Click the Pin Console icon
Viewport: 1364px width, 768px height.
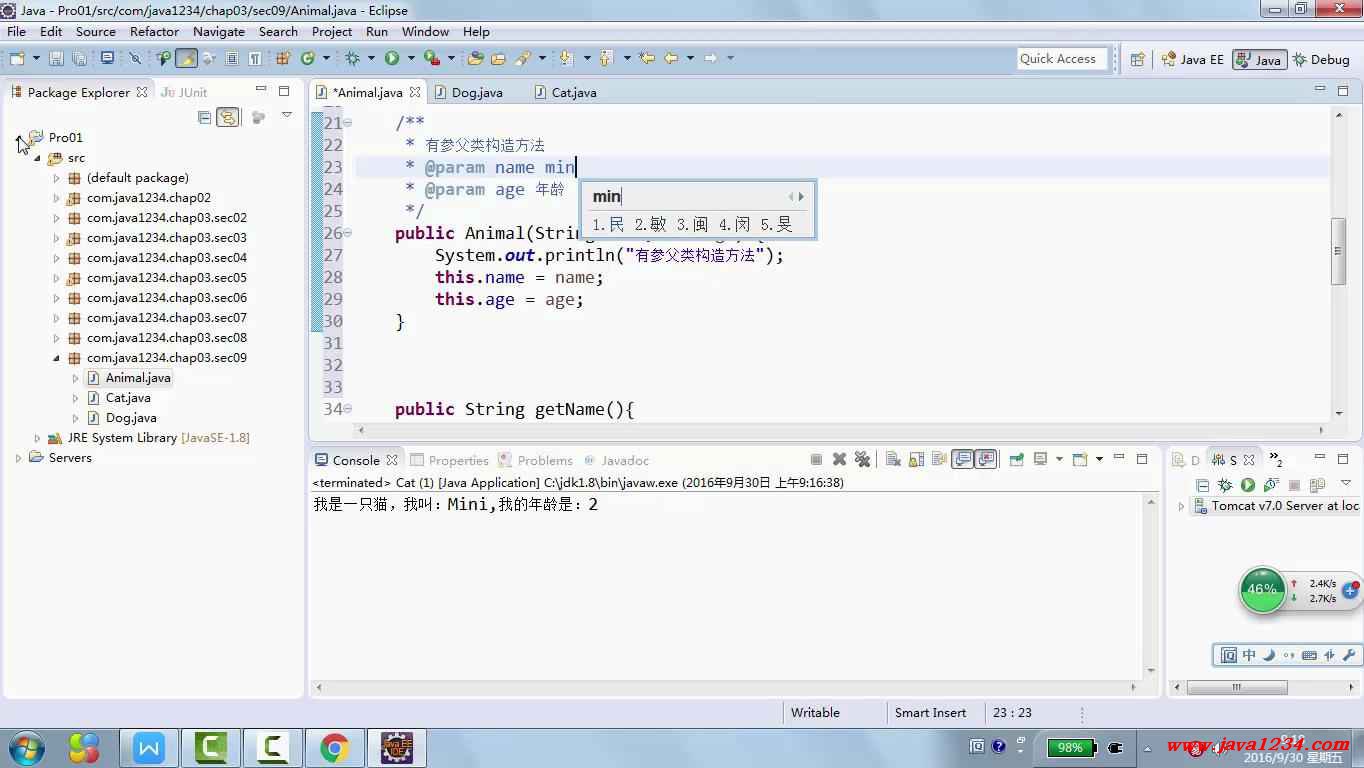(x=1017, y=460)
